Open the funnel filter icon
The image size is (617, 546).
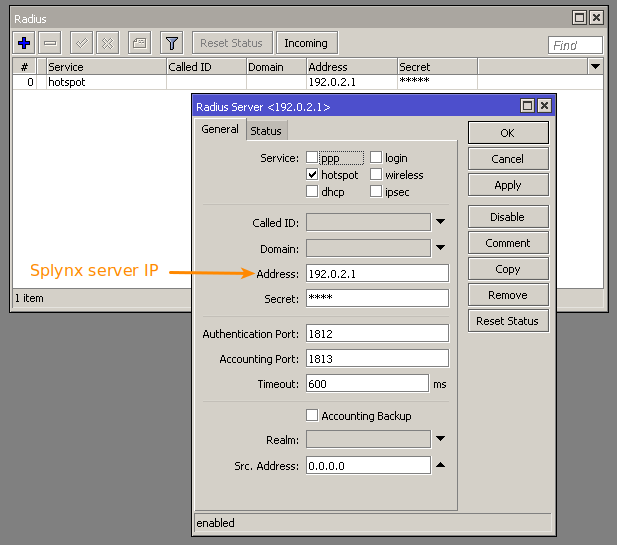[171, 43]
